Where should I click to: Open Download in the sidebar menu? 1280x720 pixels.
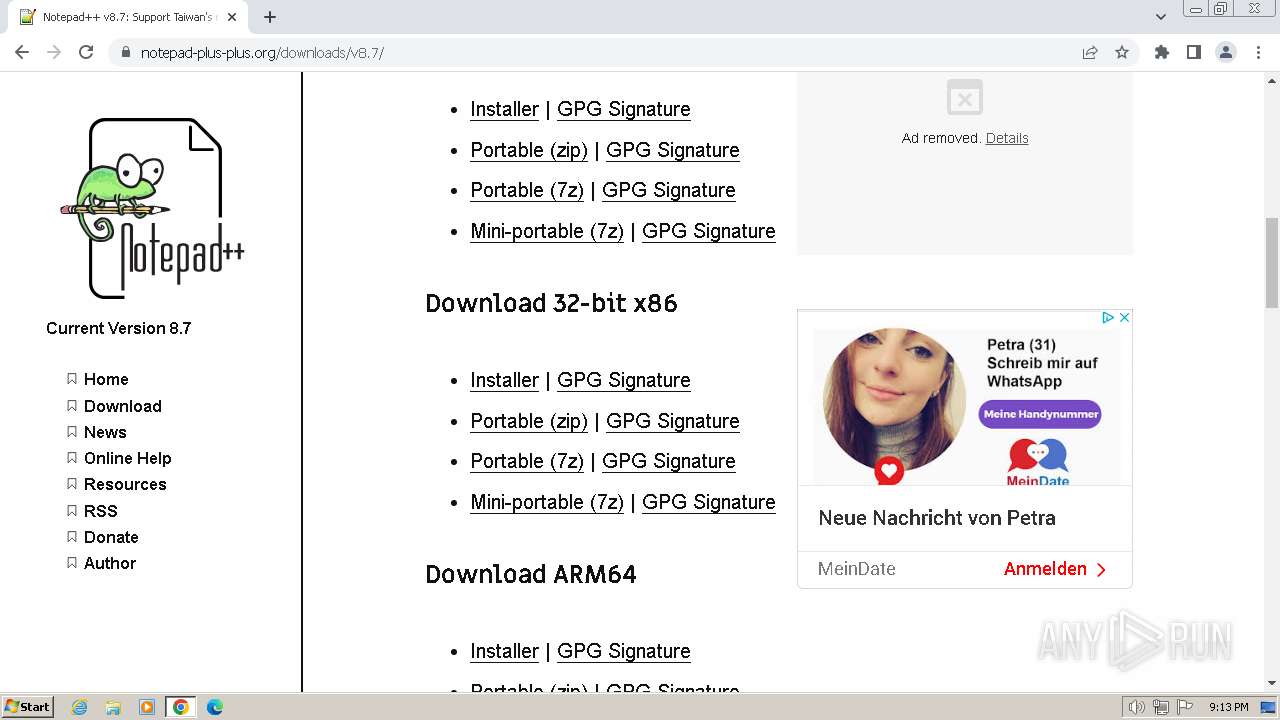click(x=123, y=406)
